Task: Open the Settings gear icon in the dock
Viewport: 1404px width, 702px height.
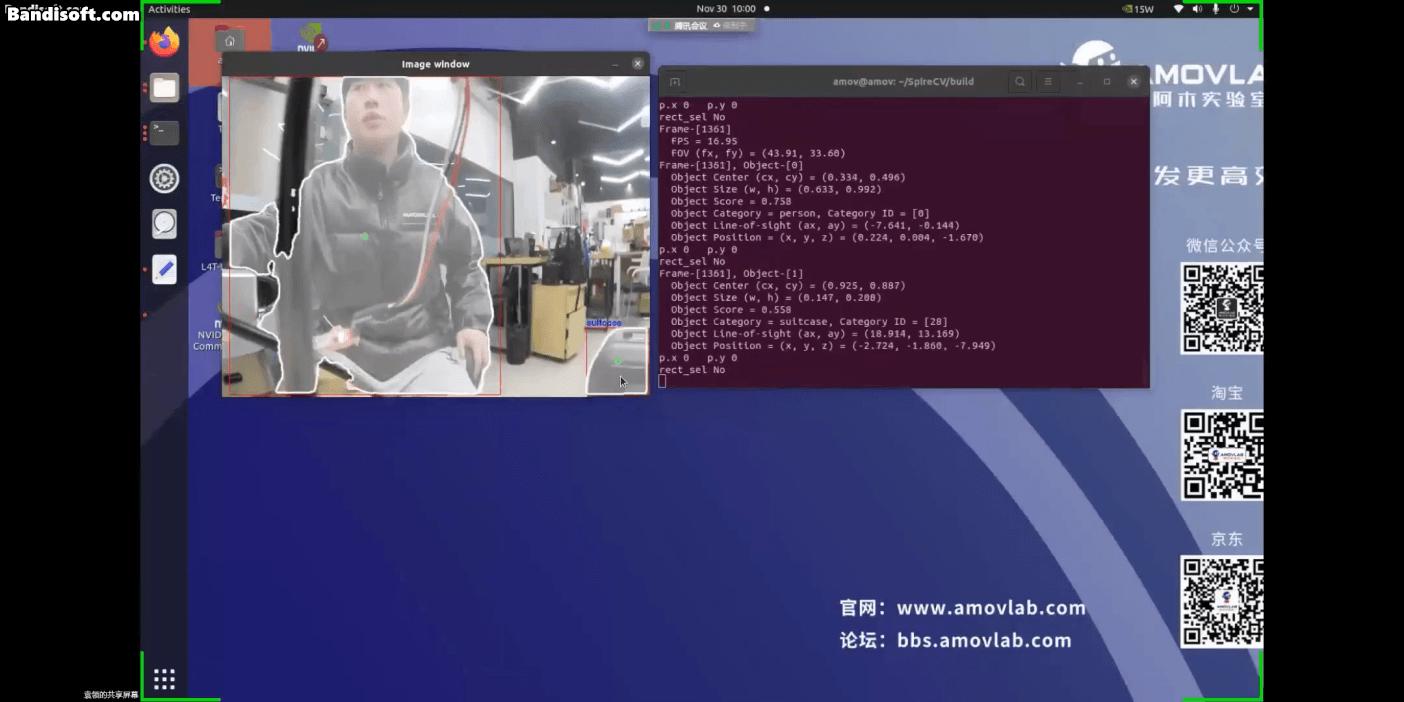Action: pyautogui.click(x=164, y=178)
